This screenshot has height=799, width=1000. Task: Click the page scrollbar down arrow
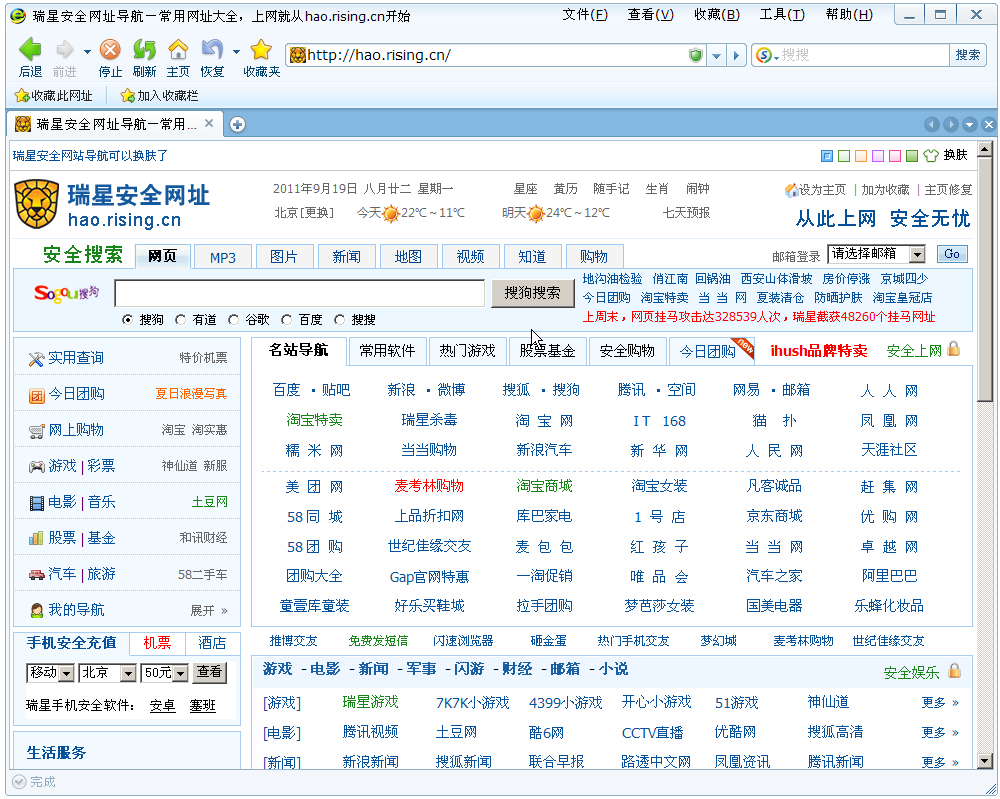(985, 760)
